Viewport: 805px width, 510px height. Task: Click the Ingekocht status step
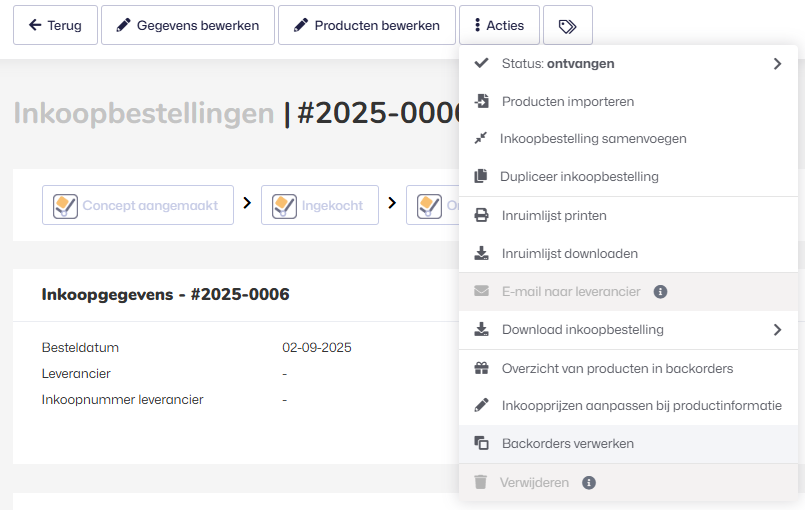click(319, 205)
